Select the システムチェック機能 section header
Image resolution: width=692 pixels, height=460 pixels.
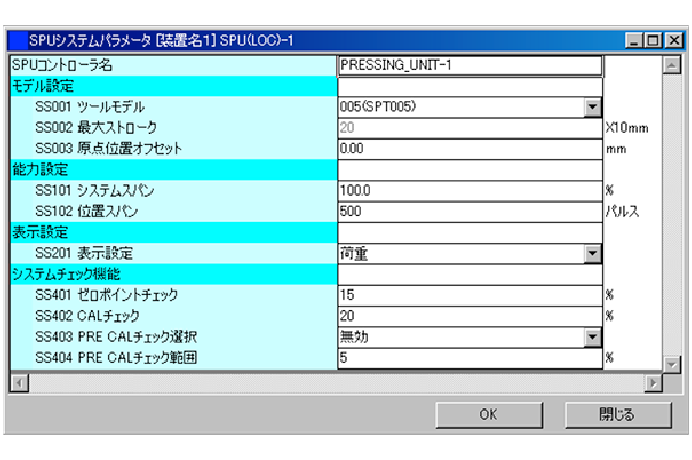point(174,274)
